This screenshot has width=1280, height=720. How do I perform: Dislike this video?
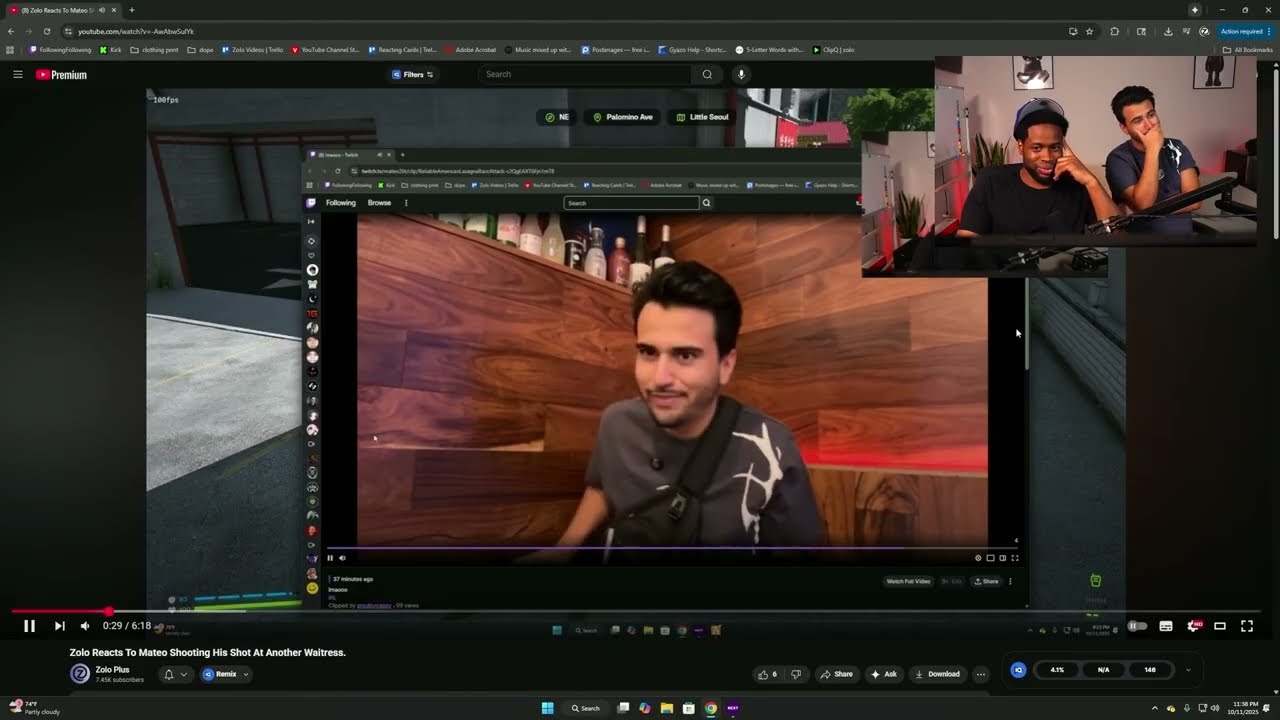pos(796,674)
